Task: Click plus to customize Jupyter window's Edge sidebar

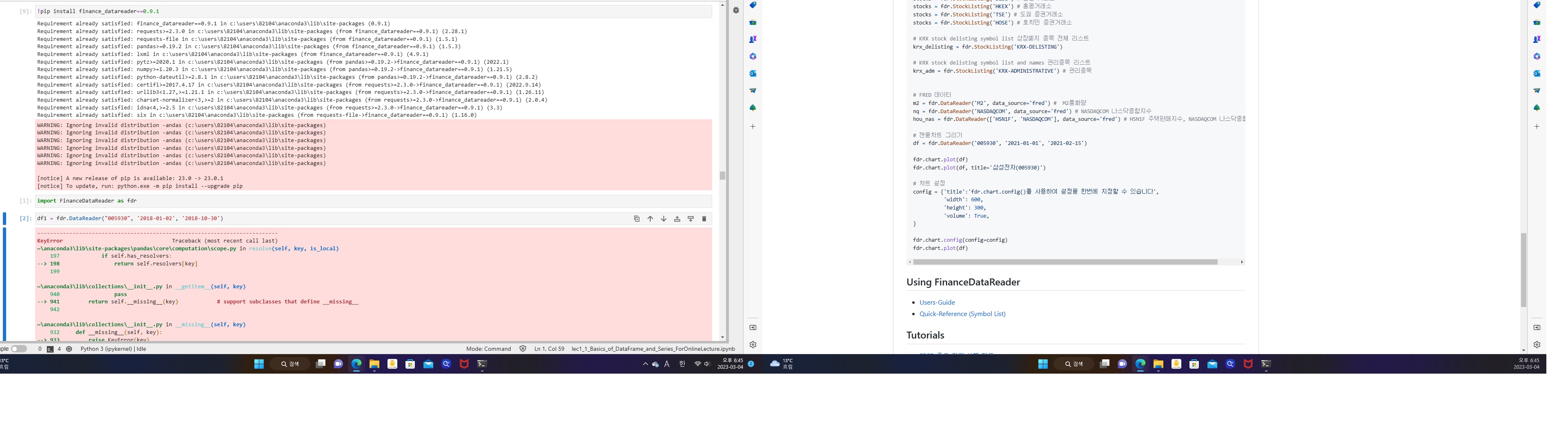Action: point(753,127)
